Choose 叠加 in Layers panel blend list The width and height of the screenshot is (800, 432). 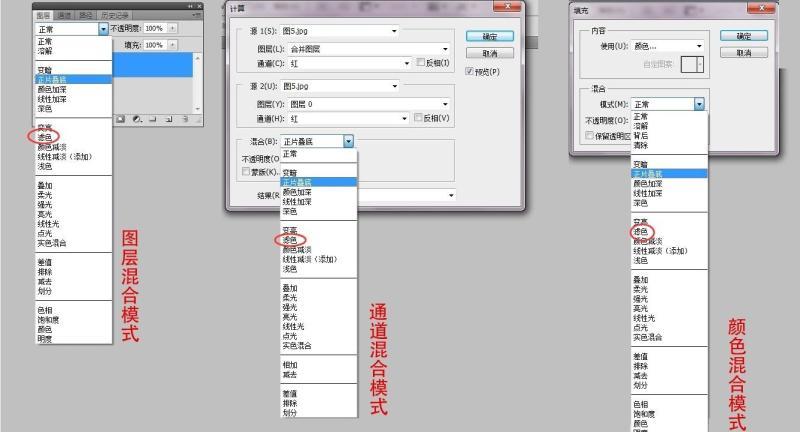click(44, 186)
